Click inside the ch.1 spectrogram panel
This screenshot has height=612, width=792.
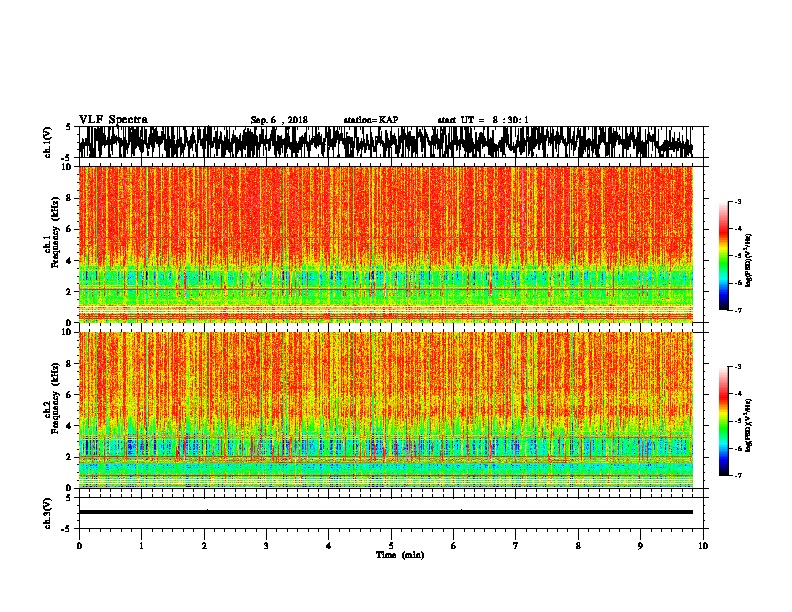point(390,244)
